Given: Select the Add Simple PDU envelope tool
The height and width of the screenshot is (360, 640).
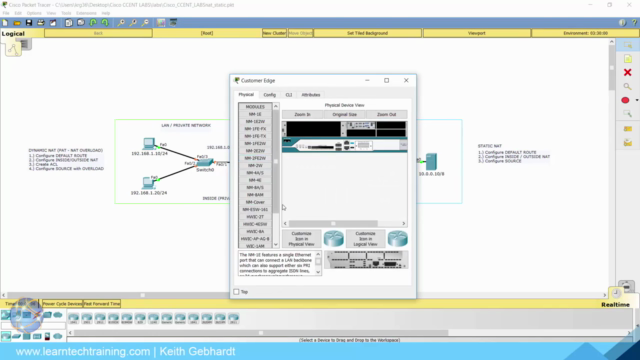Looking at the screenshot, I should click(627, 129).
